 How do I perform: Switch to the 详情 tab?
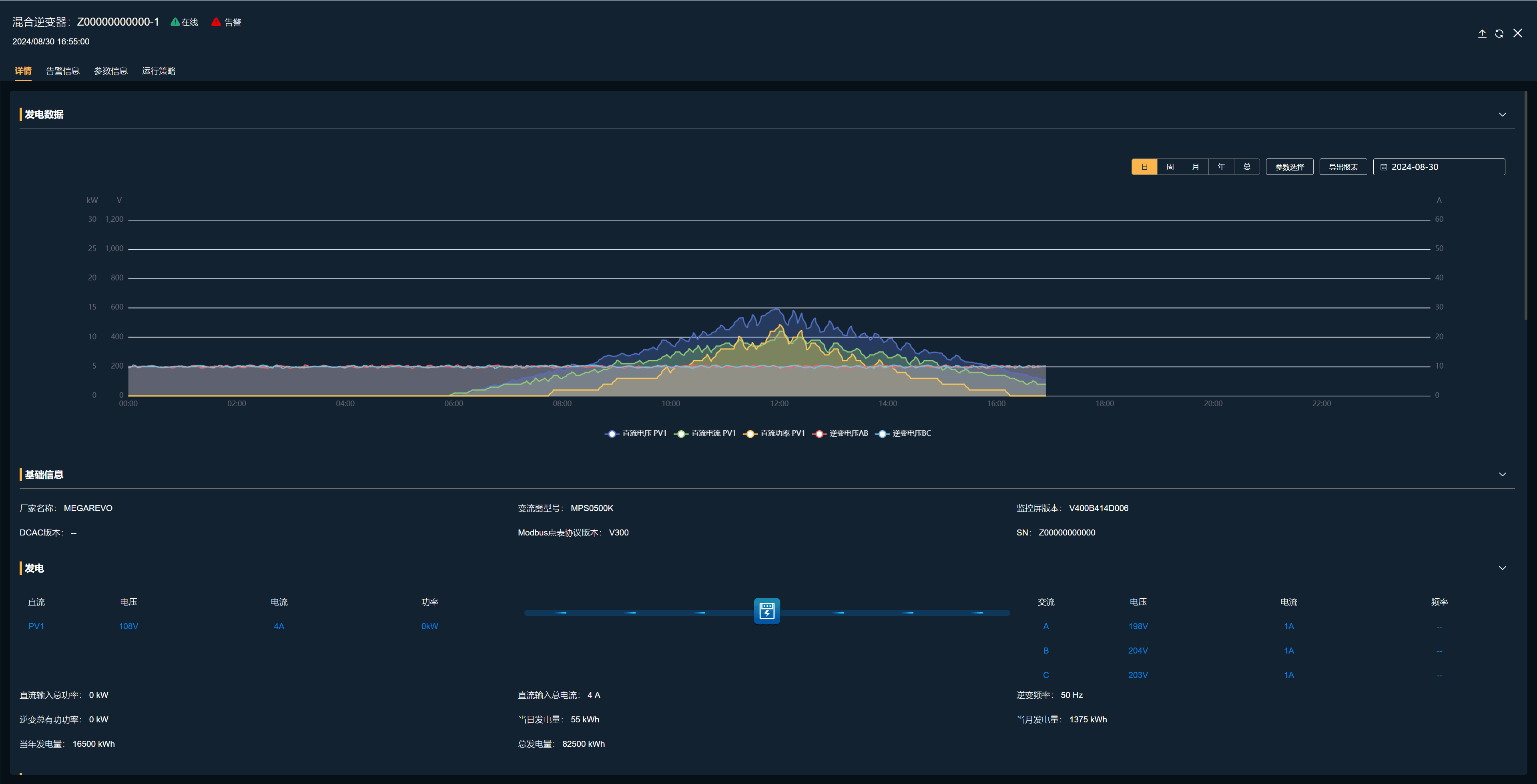(x=23, y=71)
